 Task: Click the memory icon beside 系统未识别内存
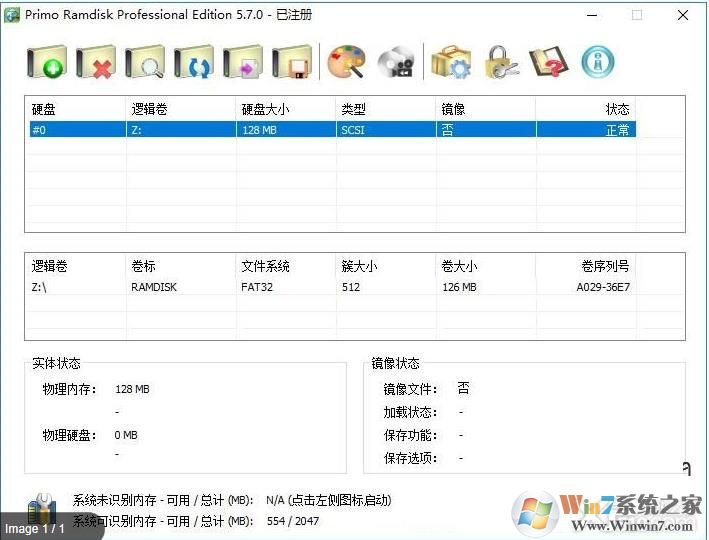click(42, 510)
